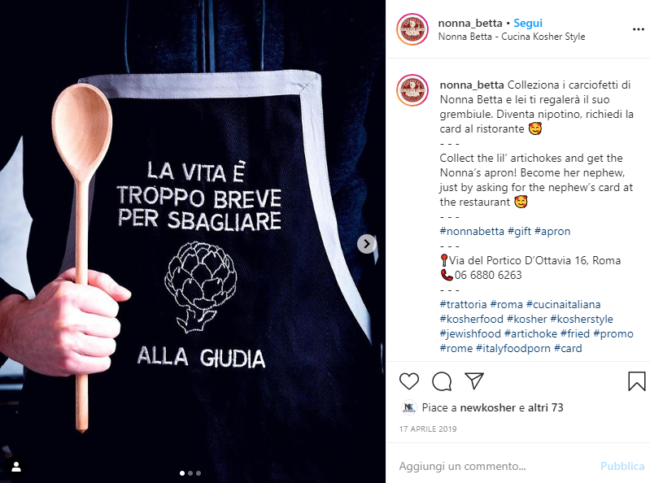Click the comment input field
This screenshot has width=650, height=483.
[x=495, y=466]
